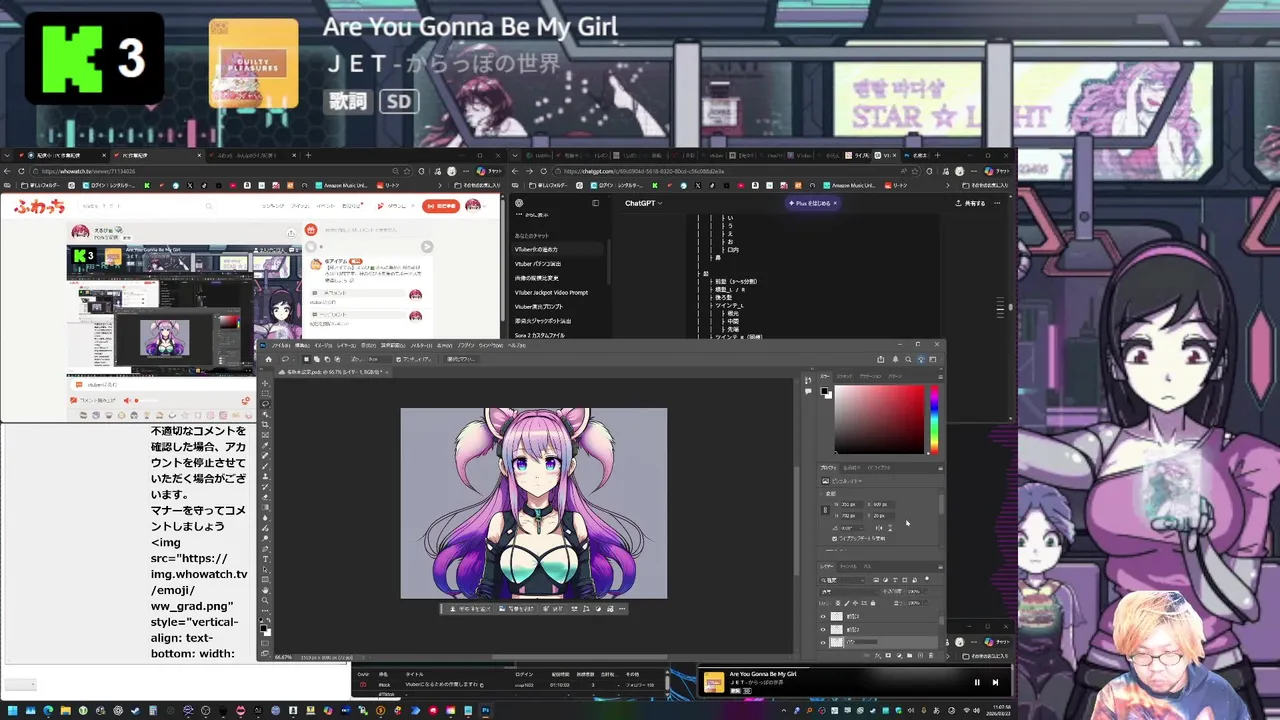
Task: Open Photoshop フィルター menu
Action: (x=421, y=345)
